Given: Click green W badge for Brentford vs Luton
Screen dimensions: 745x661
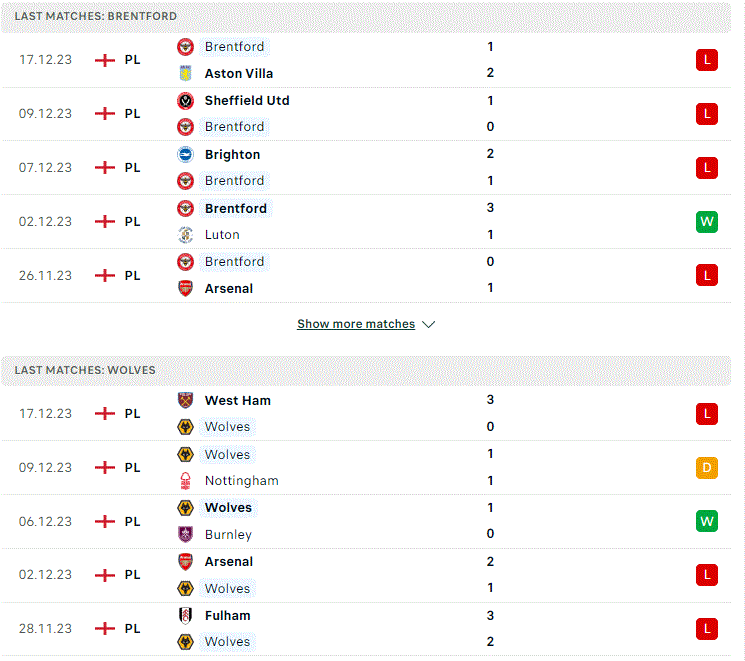Looking at the screenshot, I should tap(707, 221).
